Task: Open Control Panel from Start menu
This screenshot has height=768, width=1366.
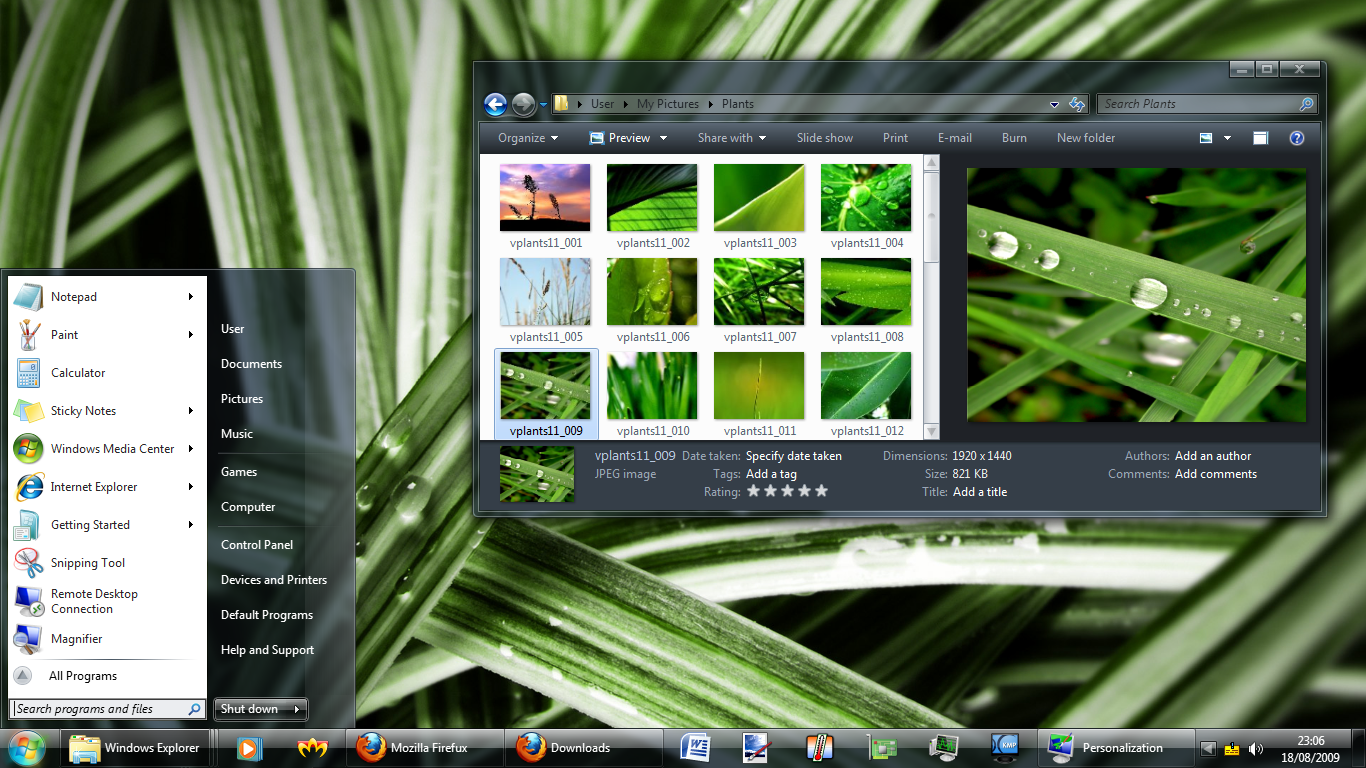Action: pos(257,545)
